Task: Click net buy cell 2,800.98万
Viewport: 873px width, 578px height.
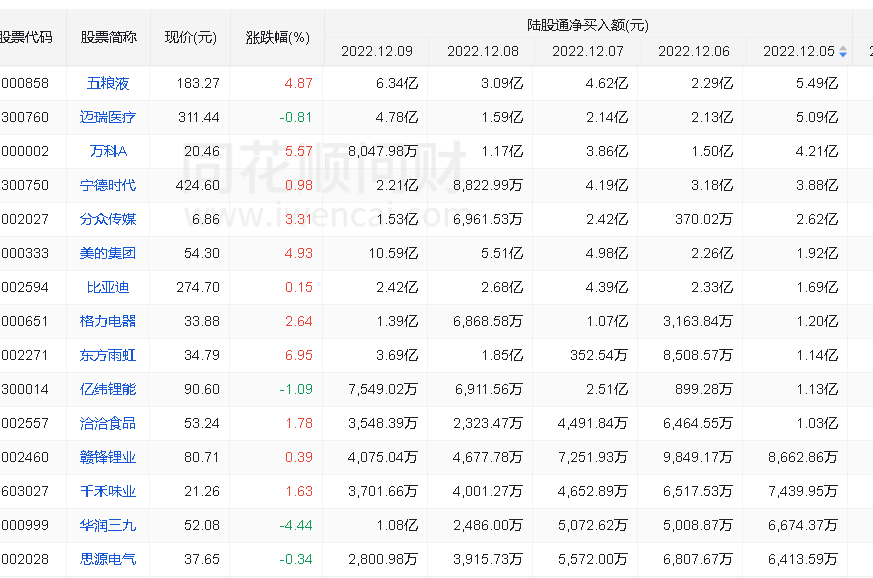Action: (x=383, y=559)
